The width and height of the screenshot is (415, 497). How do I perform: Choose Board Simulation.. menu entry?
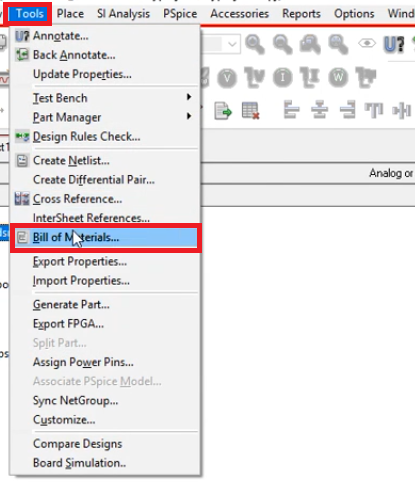tap(104, 463)
